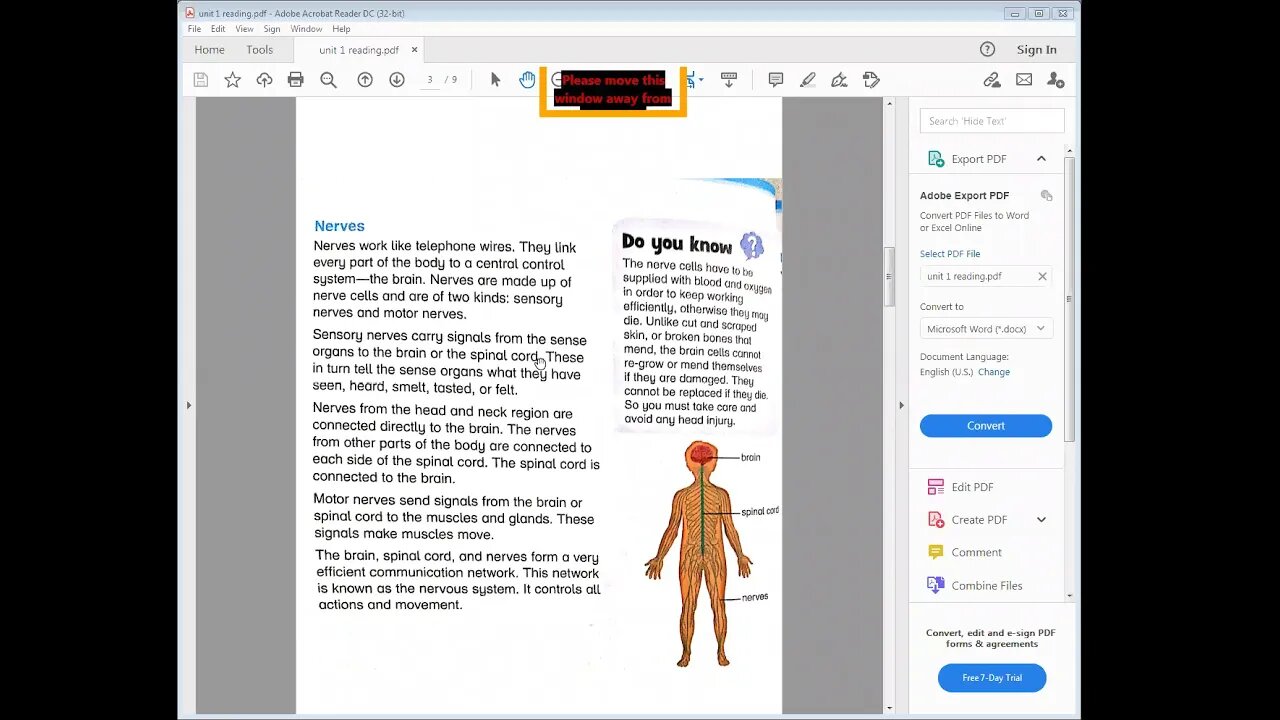
Task: Click the Combine Files tool icon
Action: tap(936, 585)
